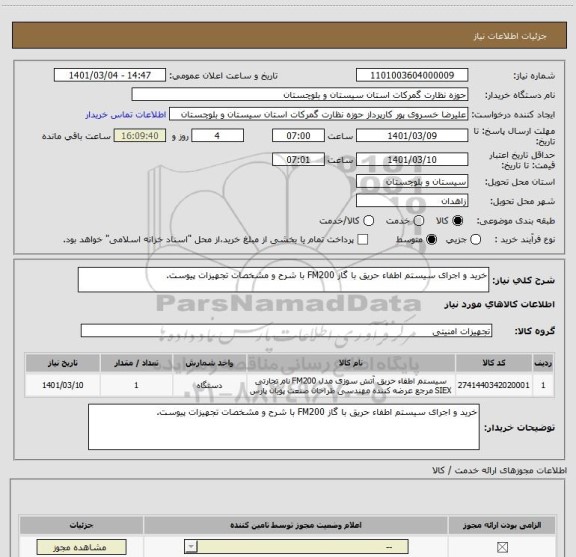This screenshot has height=557, width=576.
Task: Toggle the اسناد خزانه اسلامی payment checkbox
Action: pyautogui.click(x=363, y=240)
